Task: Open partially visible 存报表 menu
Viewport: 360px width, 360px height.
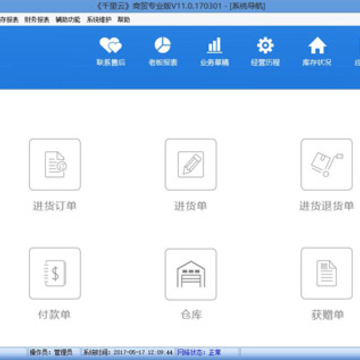Action: point(9,20)
